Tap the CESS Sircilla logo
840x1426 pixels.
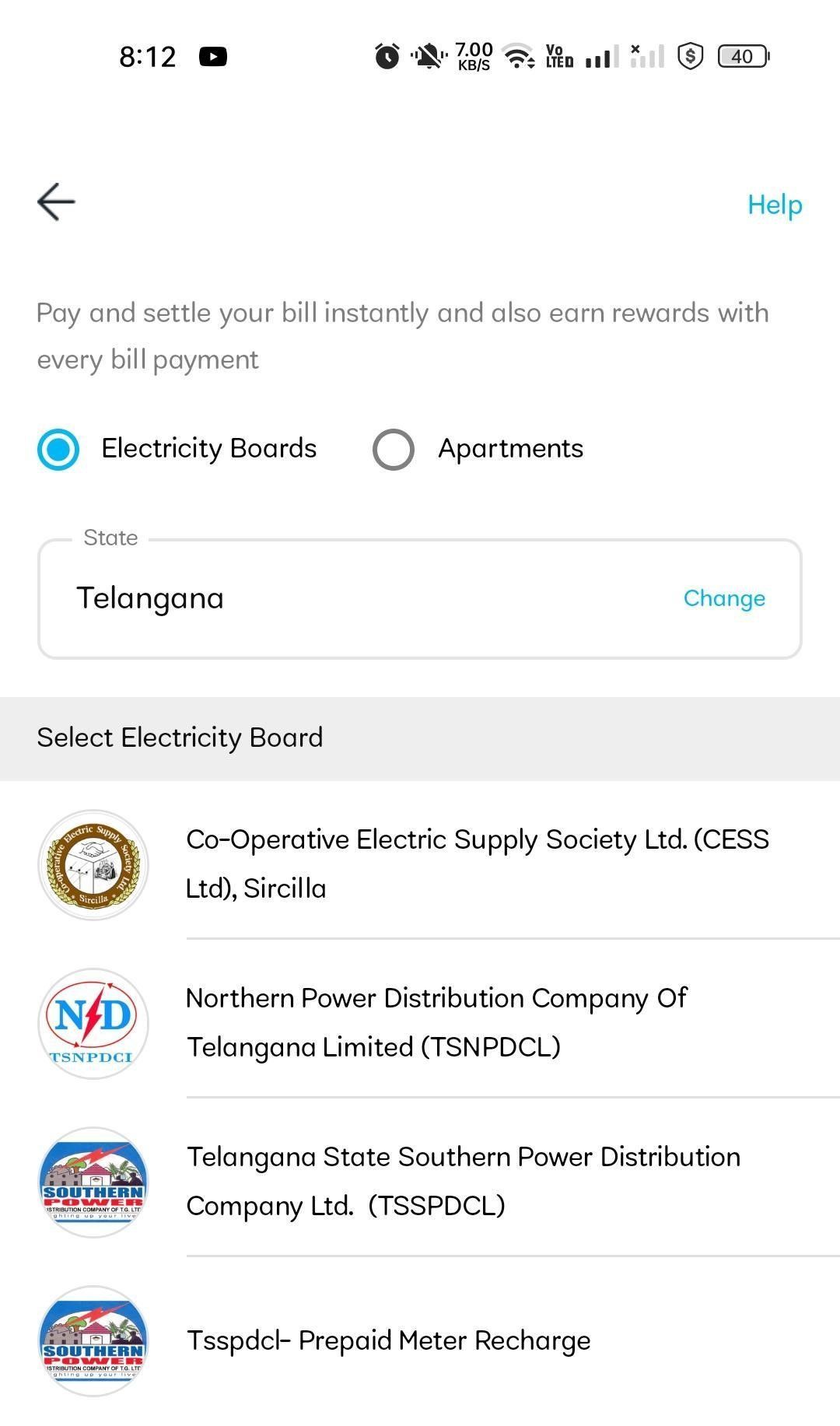tap(93, 865)
